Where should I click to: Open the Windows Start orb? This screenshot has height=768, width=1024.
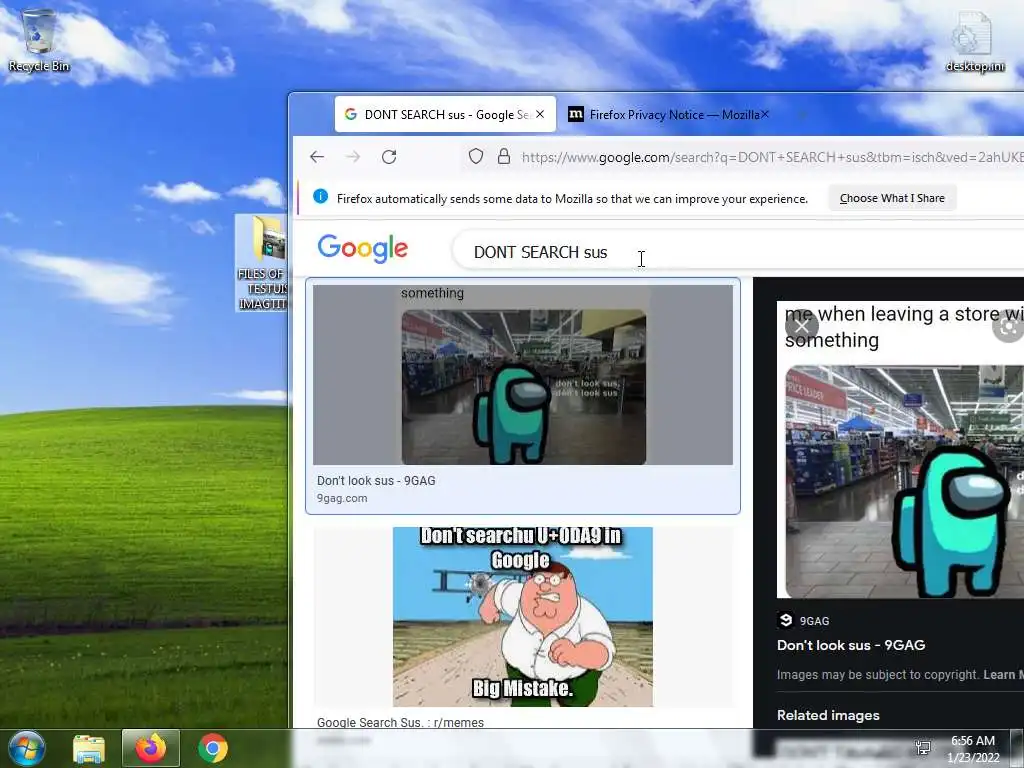pyautogui.click(x=26, y=748)
